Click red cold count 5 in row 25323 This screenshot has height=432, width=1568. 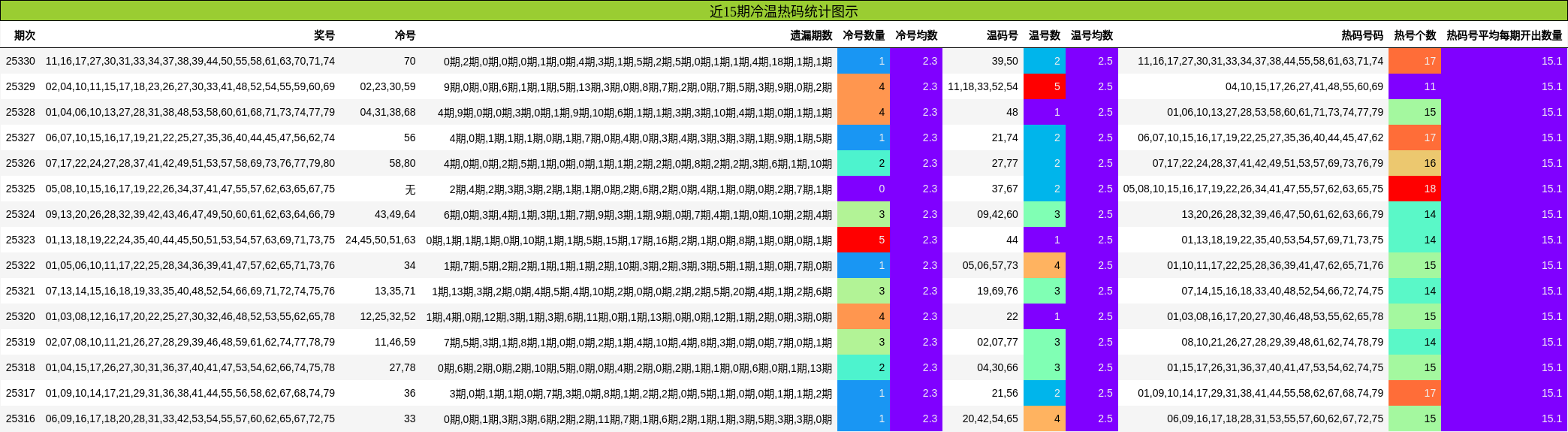(x=864, y=240)
